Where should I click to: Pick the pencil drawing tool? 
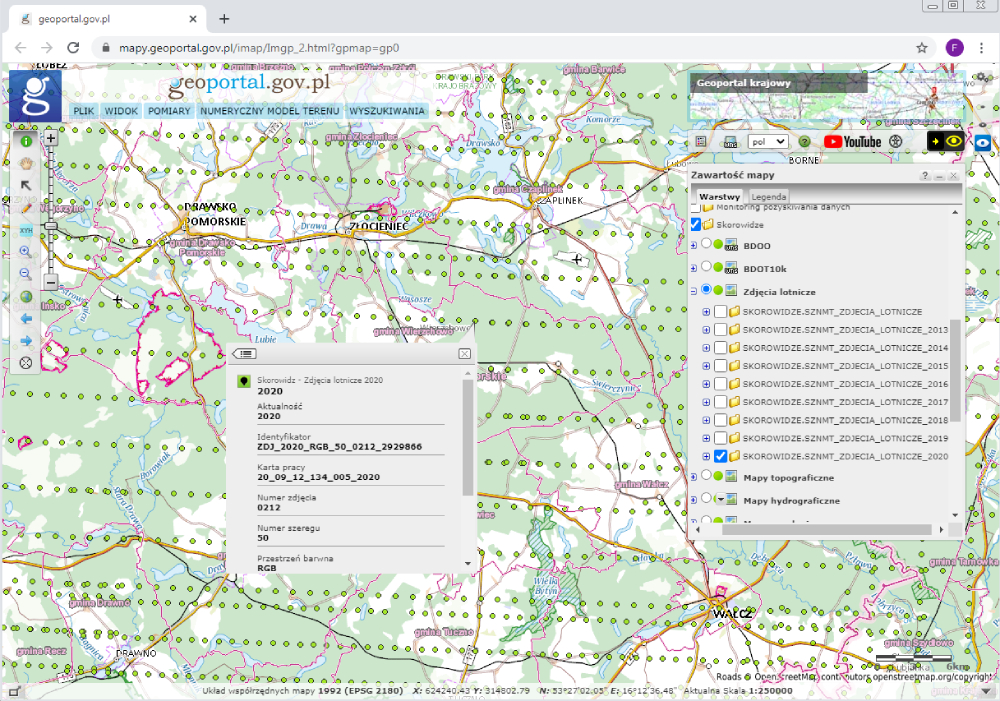pos(26,208)
